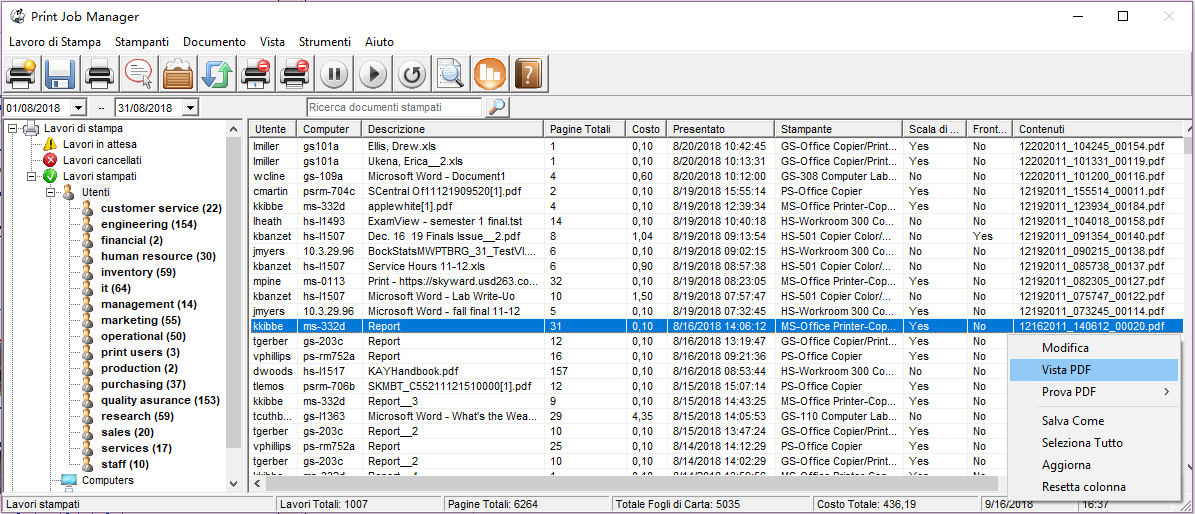Click the Computers monitor icon in tree

point(69,480)
